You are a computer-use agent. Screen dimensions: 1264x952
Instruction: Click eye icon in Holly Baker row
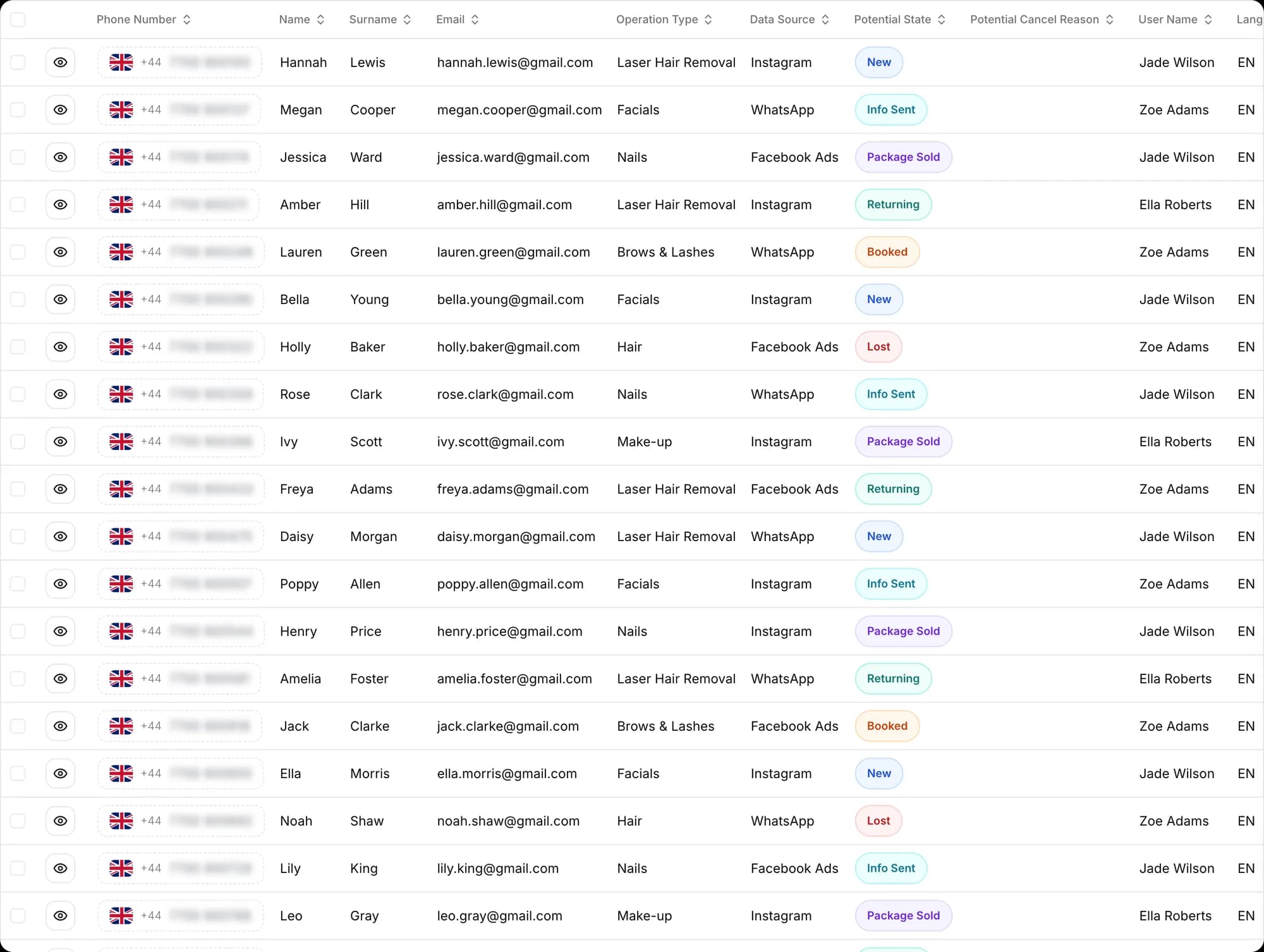click(x=60, y=347)
